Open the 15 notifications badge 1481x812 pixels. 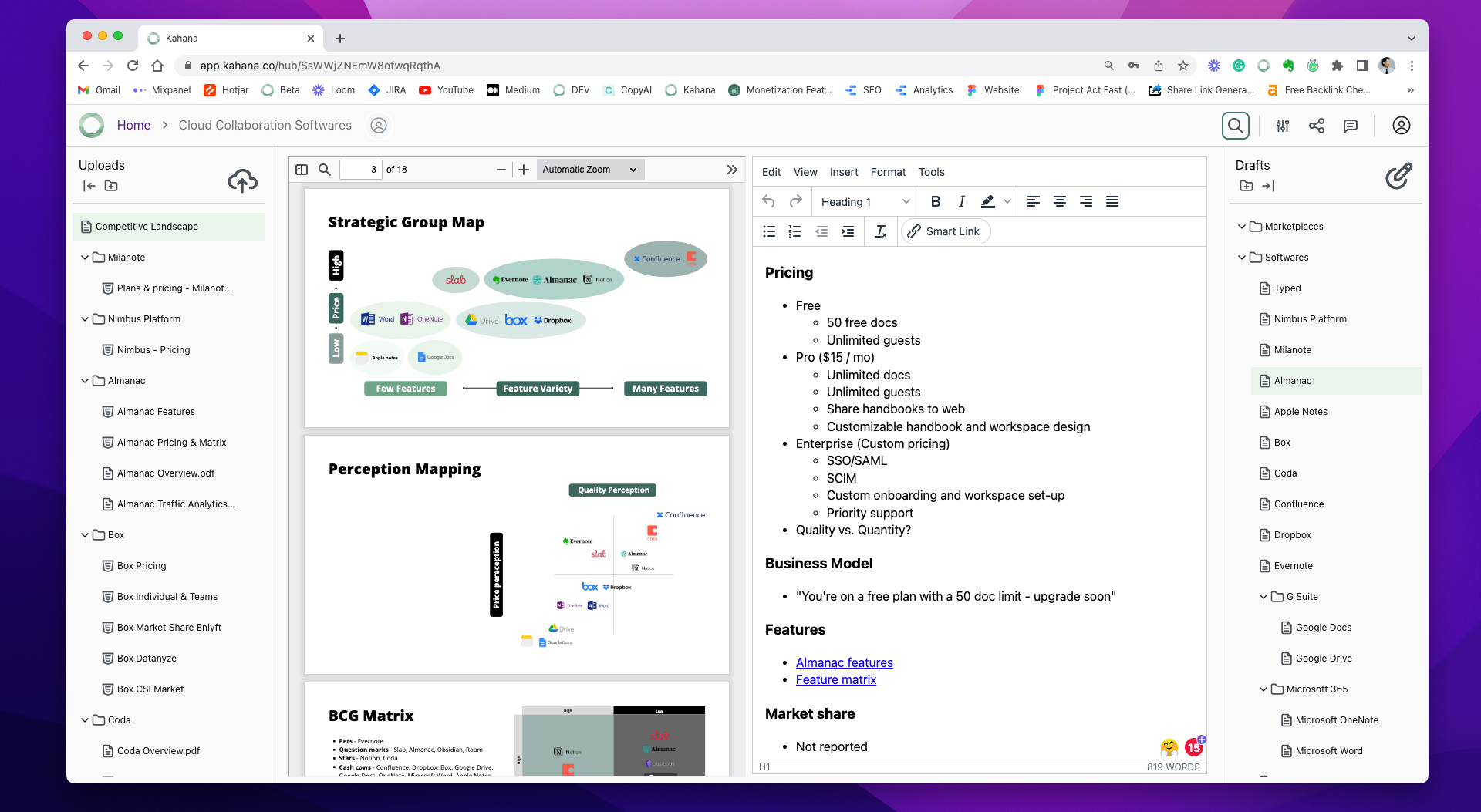1194,746
